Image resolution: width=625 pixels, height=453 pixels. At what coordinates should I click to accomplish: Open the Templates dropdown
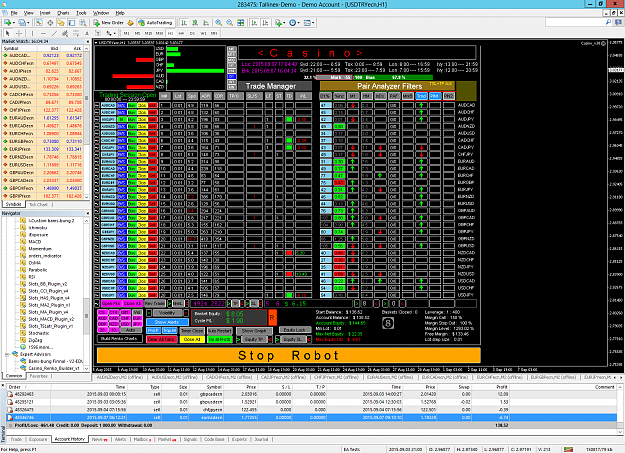coord(313,23)
